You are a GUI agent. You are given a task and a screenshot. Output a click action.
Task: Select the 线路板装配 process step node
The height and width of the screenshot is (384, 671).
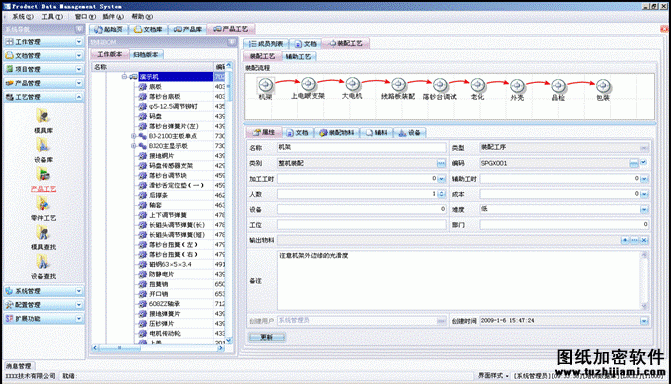click(x=398, y=84)
